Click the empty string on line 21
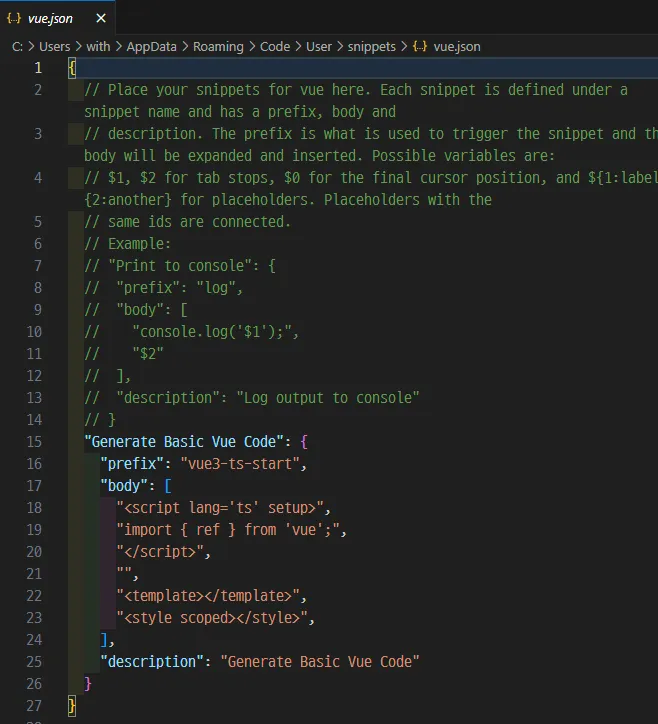Viewport: 658px width, 724px height. (124, 571)
